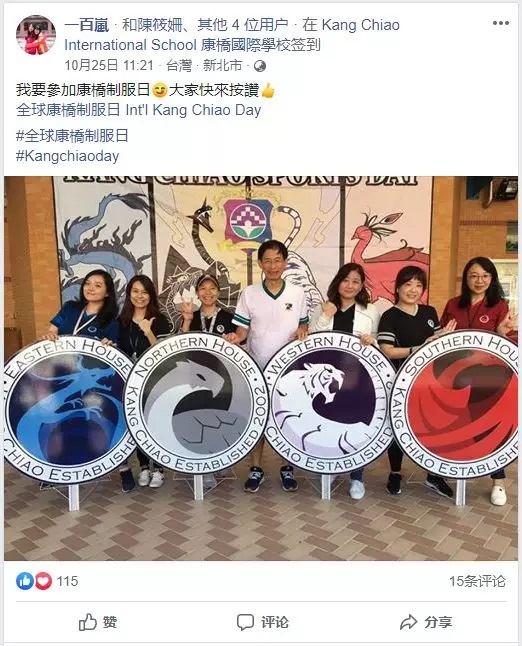Click the public globe privacy icon
The width and height of the screenshot is (522, 646).
[x=260, y=66]
